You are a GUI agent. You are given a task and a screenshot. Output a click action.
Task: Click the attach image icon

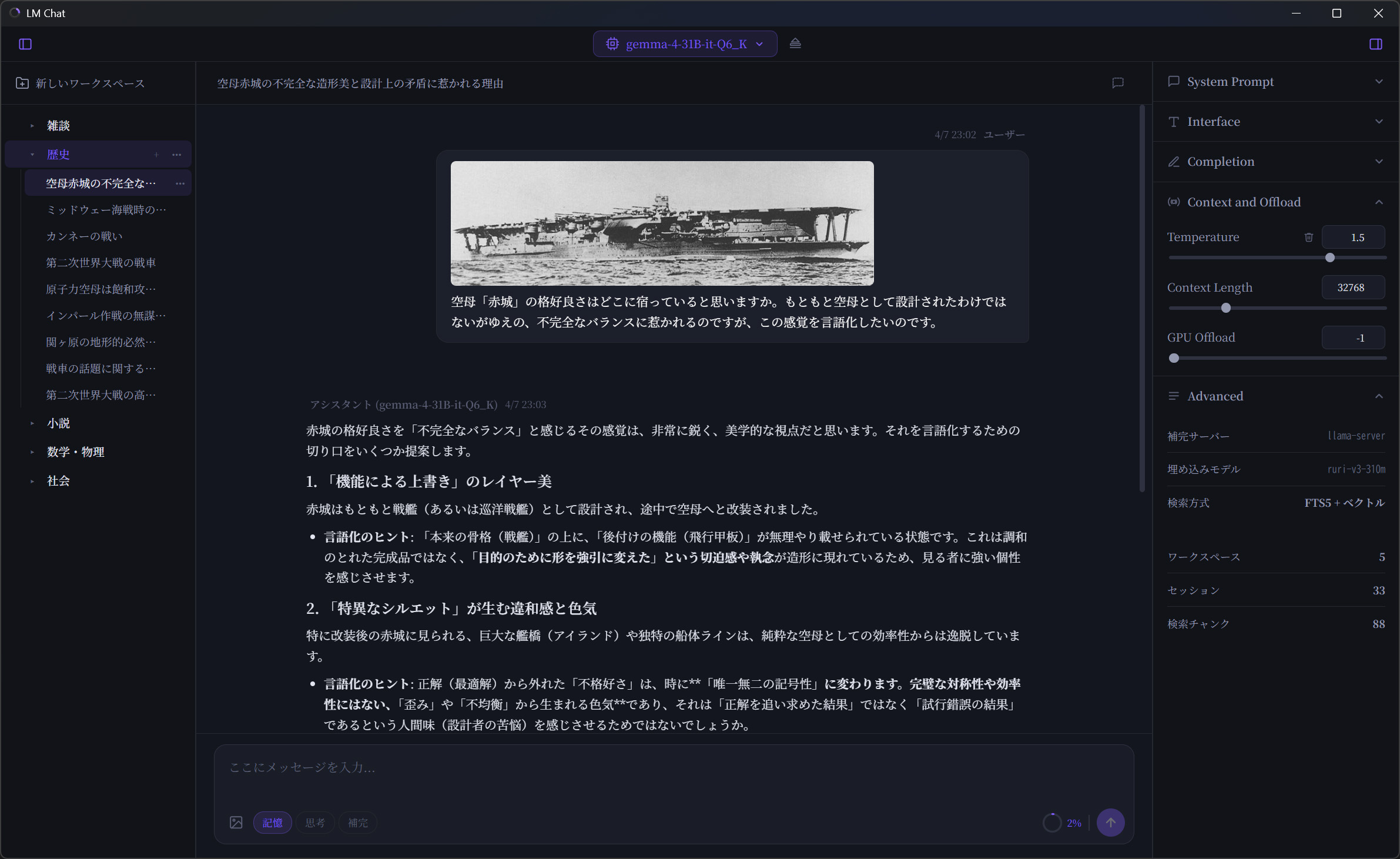pos(236,823)
